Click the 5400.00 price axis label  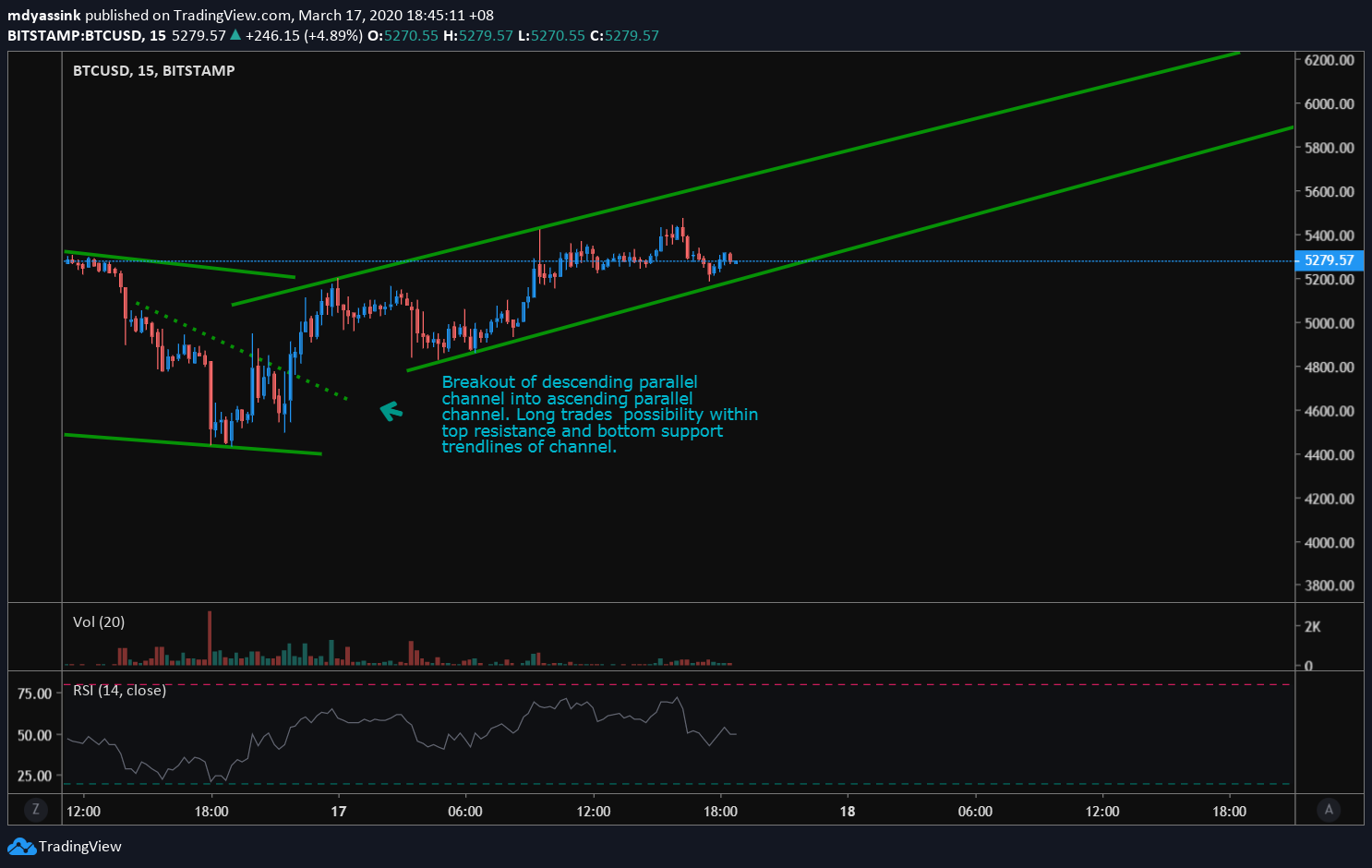coord(1330,235)
